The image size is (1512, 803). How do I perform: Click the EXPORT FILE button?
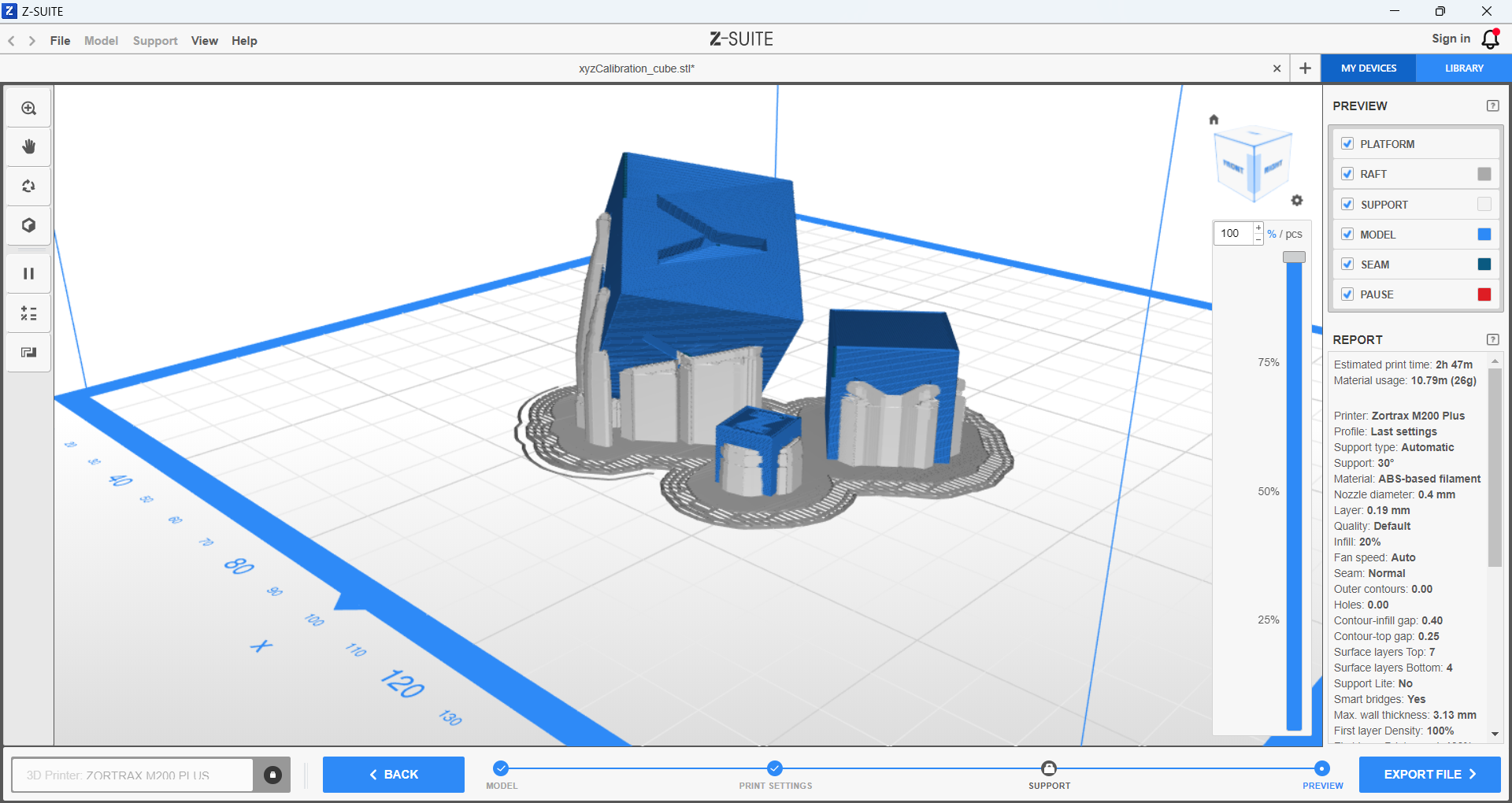pos(1430,775)
